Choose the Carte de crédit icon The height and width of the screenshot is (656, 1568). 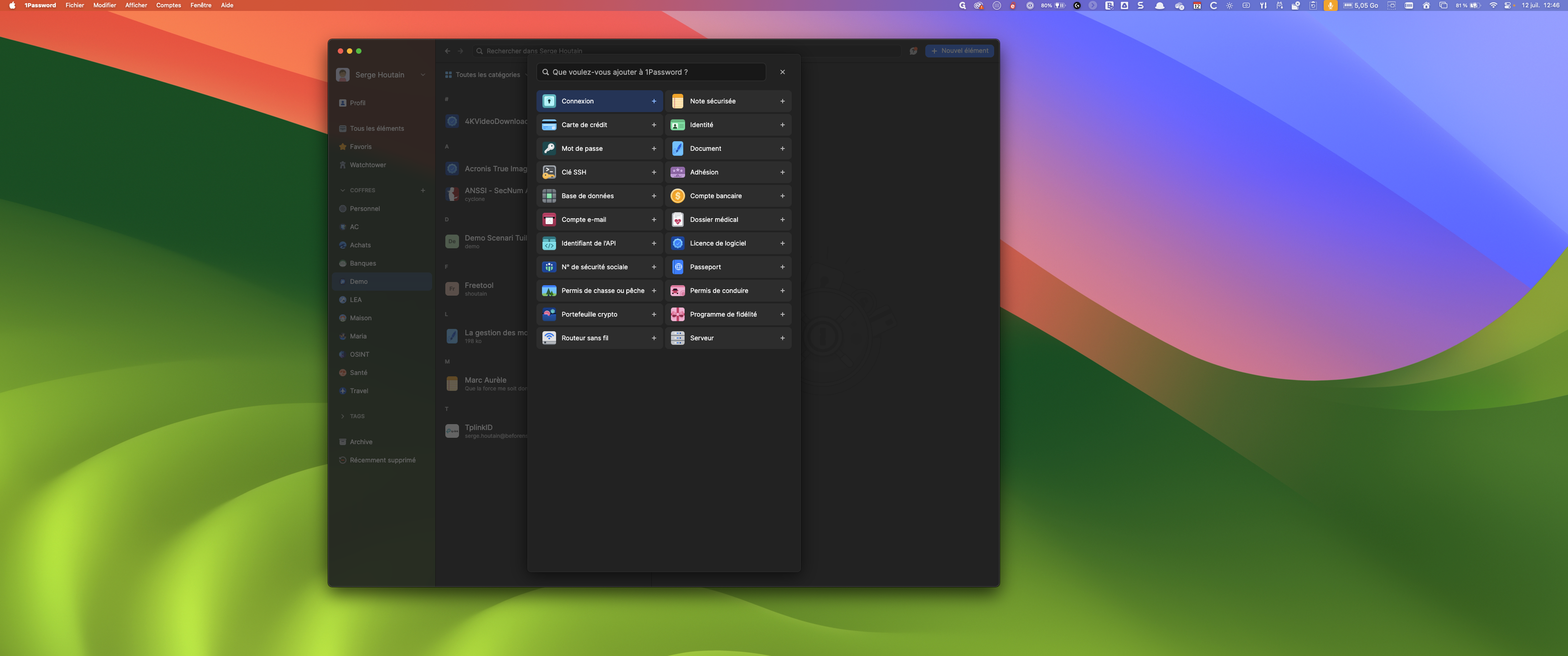(x=548, y=125)
